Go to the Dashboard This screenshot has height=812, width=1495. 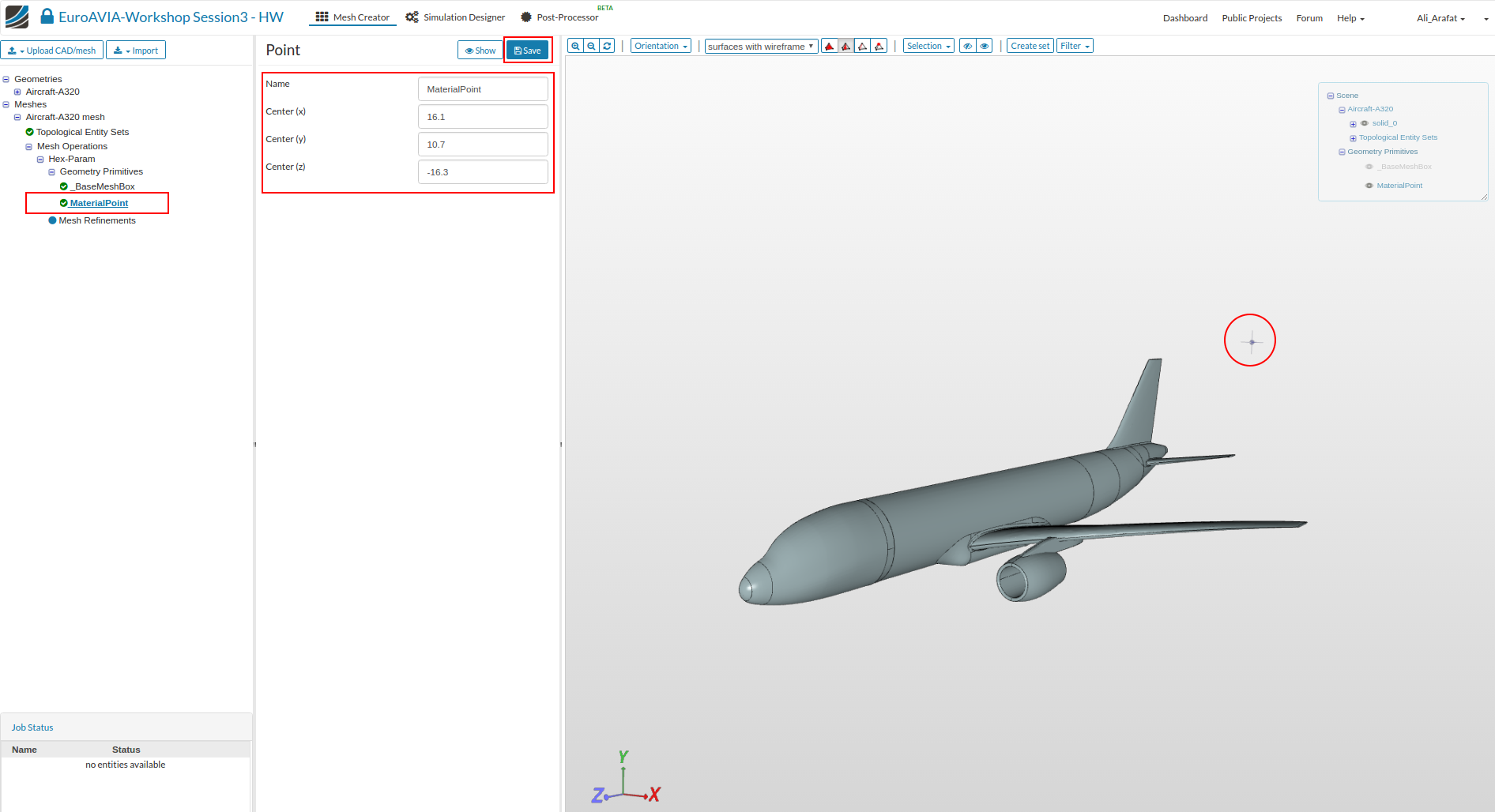coord(1185,18)
